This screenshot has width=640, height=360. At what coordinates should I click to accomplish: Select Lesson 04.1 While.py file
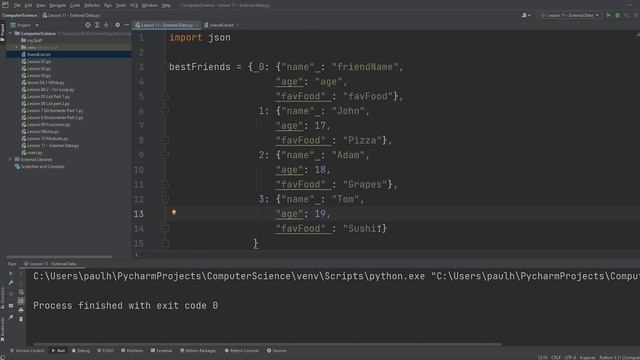43,82
